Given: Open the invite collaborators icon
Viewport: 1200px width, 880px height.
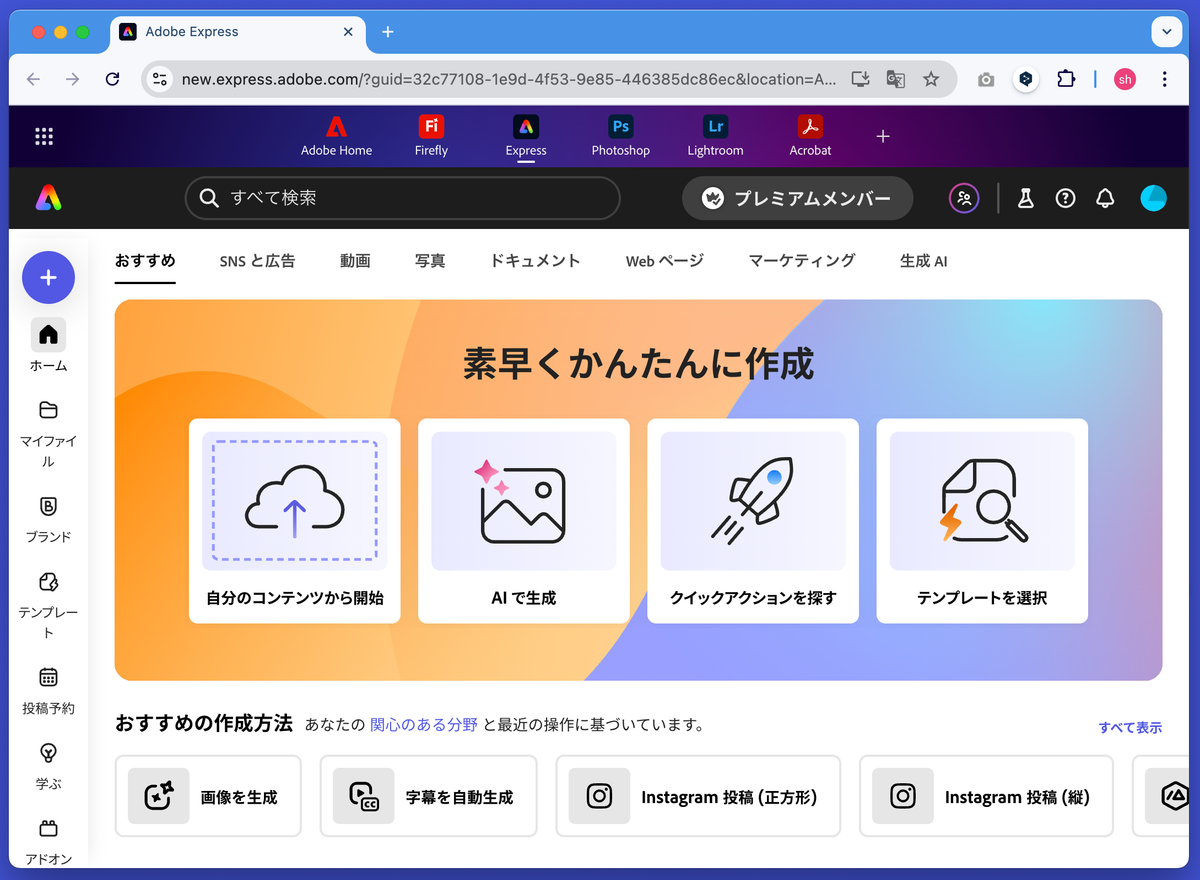Looking at the screenshot, I should coord(964,198).
